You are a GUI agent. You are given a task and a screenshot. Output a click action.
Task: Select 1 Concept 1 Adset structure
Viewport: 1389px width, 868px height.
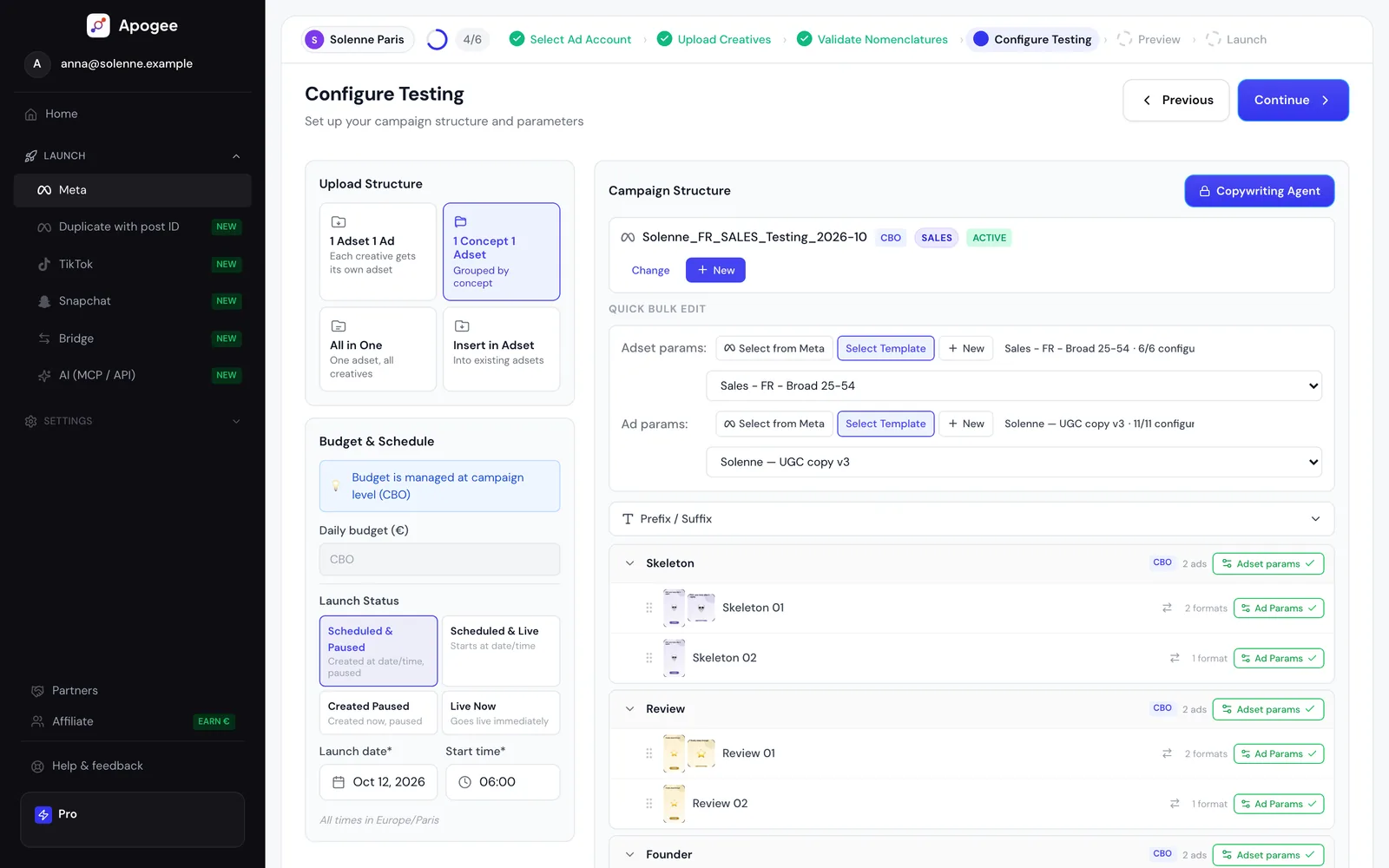[x=502, y=252]
